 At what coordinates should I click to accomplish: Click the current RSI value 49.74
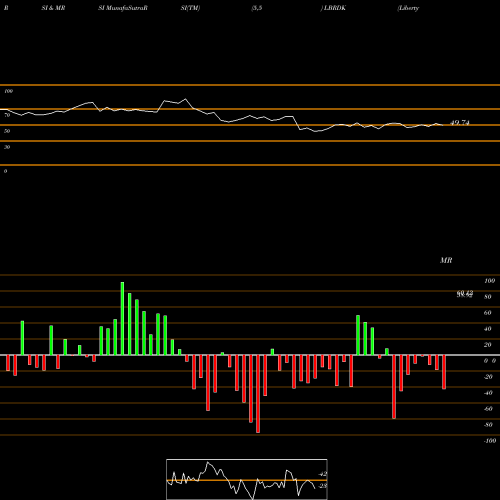pos(460,123)
